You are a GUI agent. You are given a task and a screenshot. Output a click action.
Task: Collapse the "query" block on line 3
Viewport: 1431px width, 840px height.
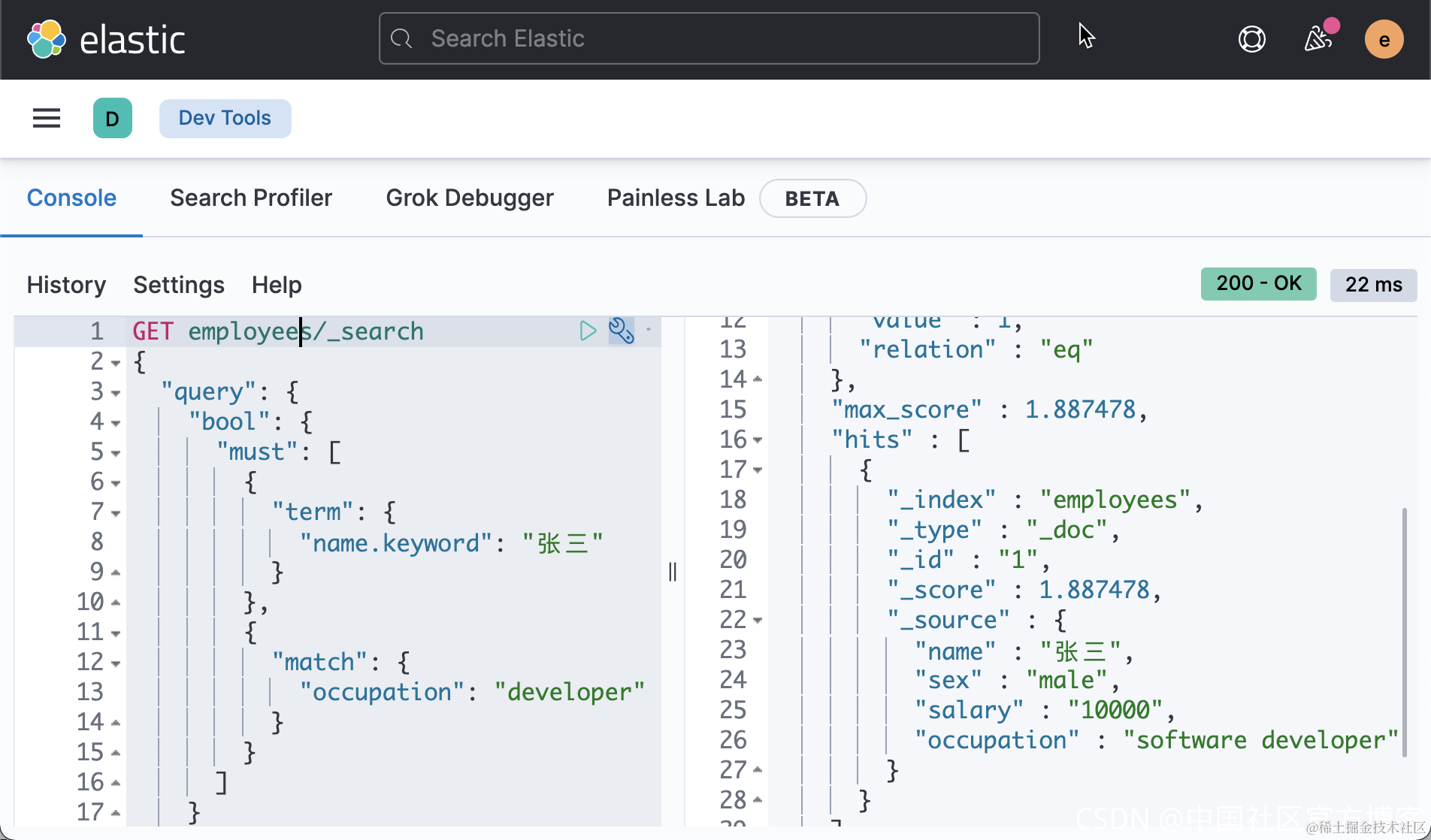point(116,393)
